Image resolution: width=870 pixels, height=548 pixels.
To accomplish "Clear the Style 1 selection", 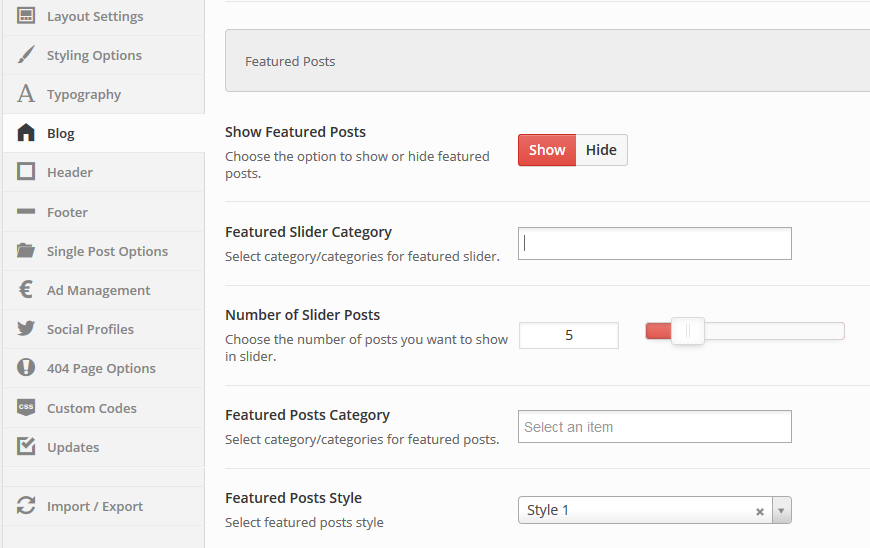I will 760,512.
